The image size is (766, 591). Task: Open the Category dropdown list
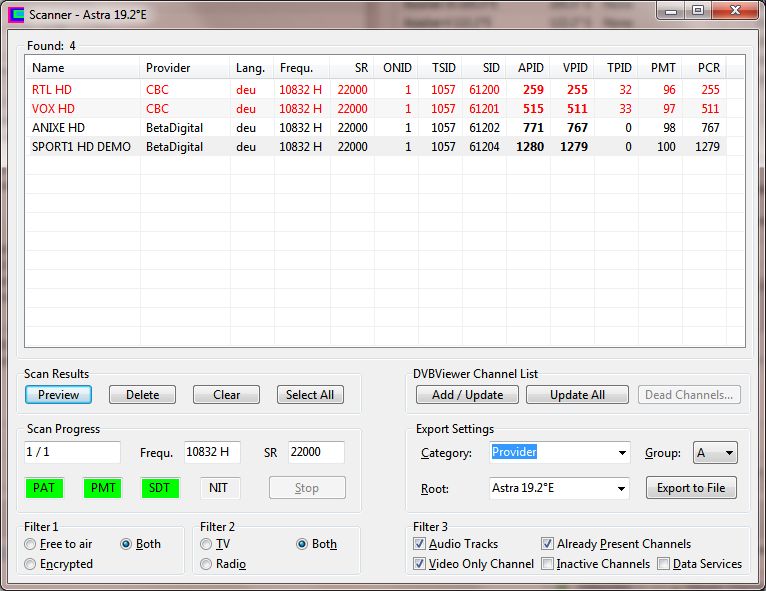(x=622, y=453)
